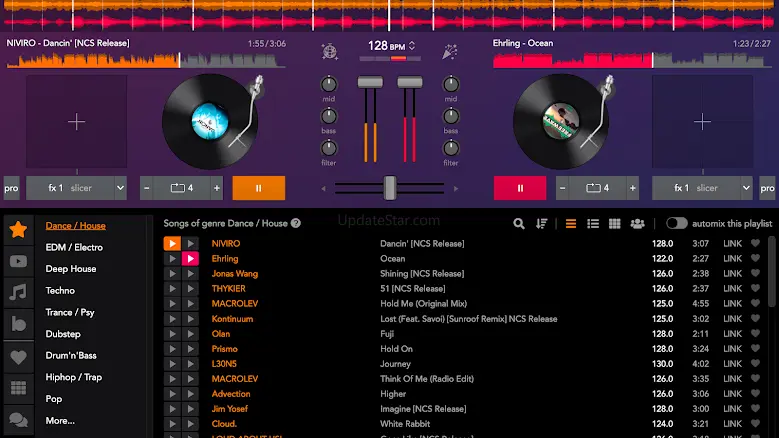Viewport: 779px width, 438px height.
Task: Pause the left deck with the orange button
Action: pyautogui.click(x=259, y=188)
